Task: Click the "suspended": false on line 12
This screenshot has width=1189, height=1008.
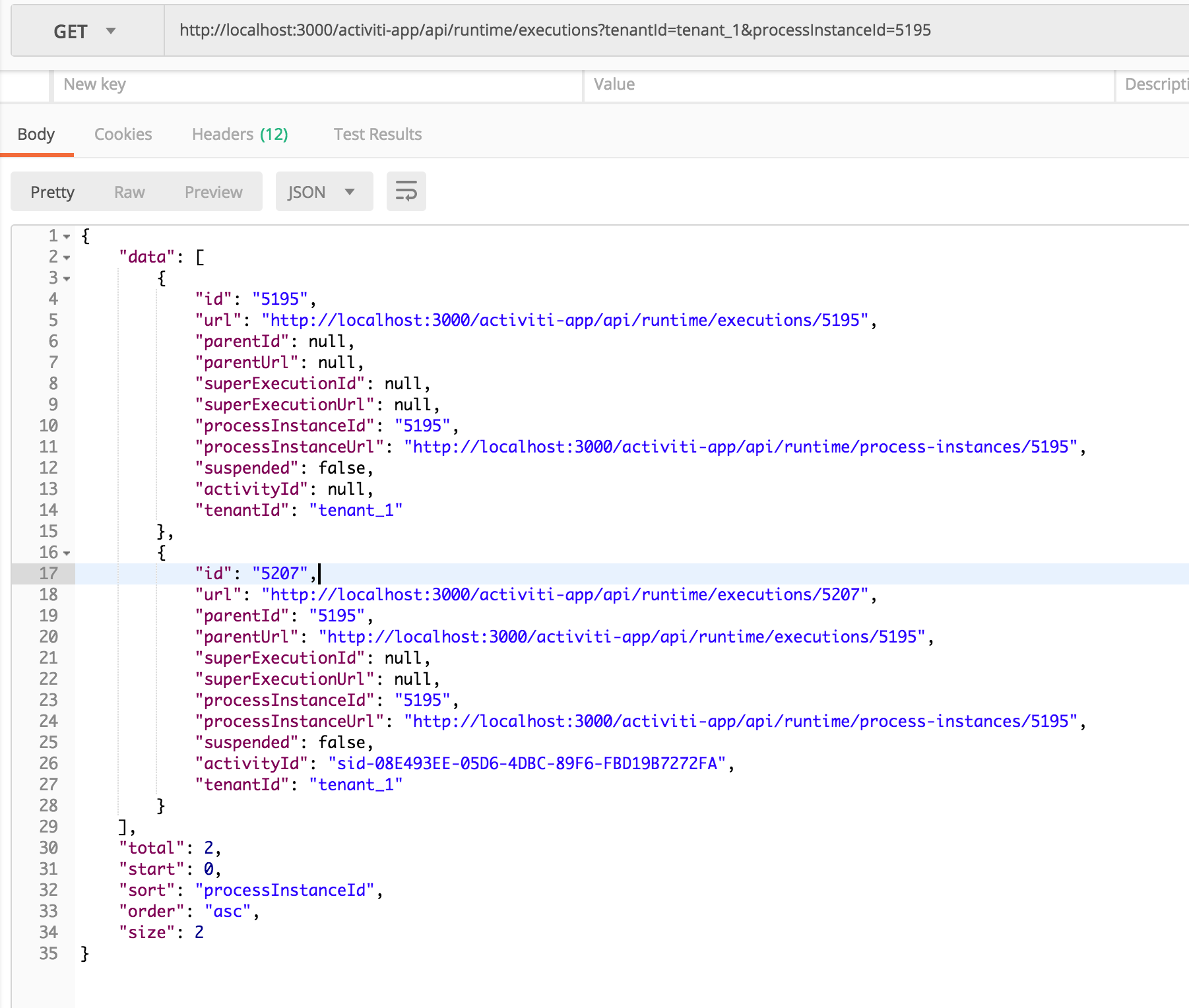Action: (284, 468)
